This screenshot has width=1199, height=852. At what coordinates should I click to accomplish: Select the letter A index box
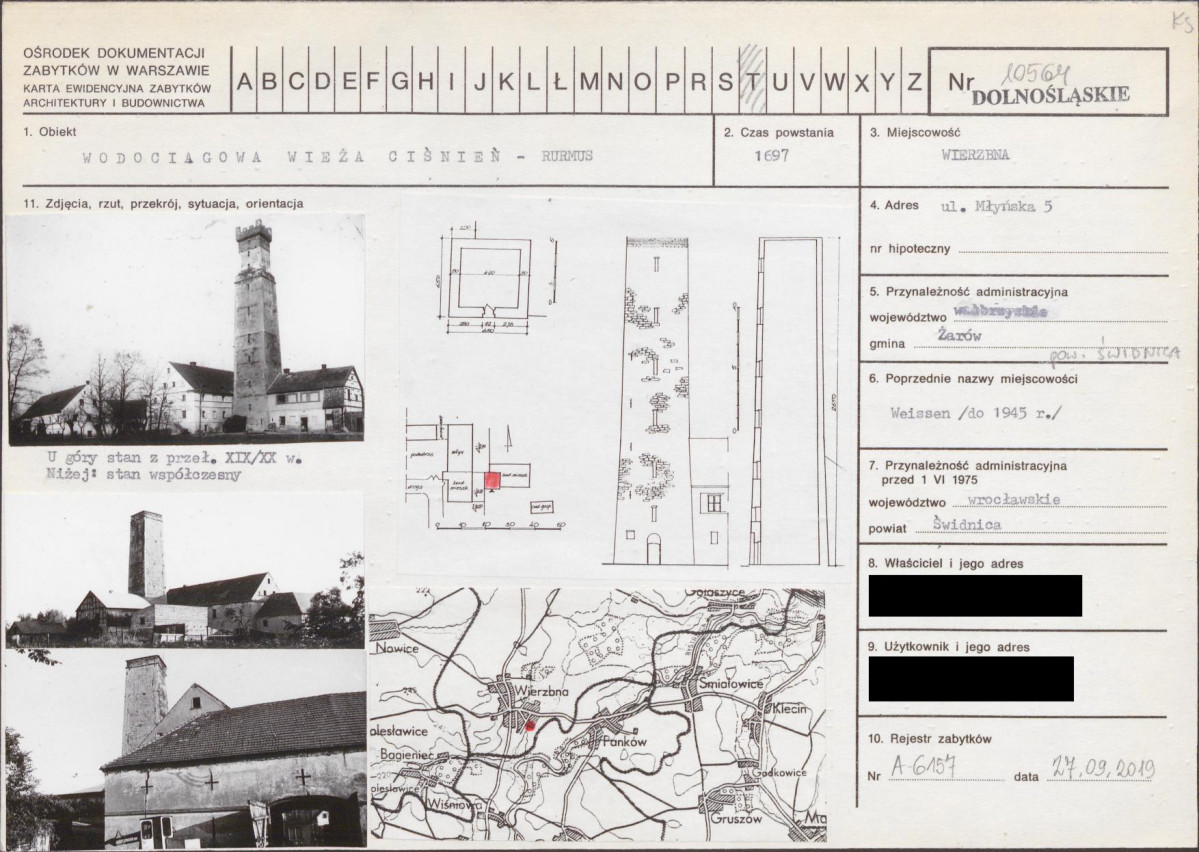tap(243, 80)
